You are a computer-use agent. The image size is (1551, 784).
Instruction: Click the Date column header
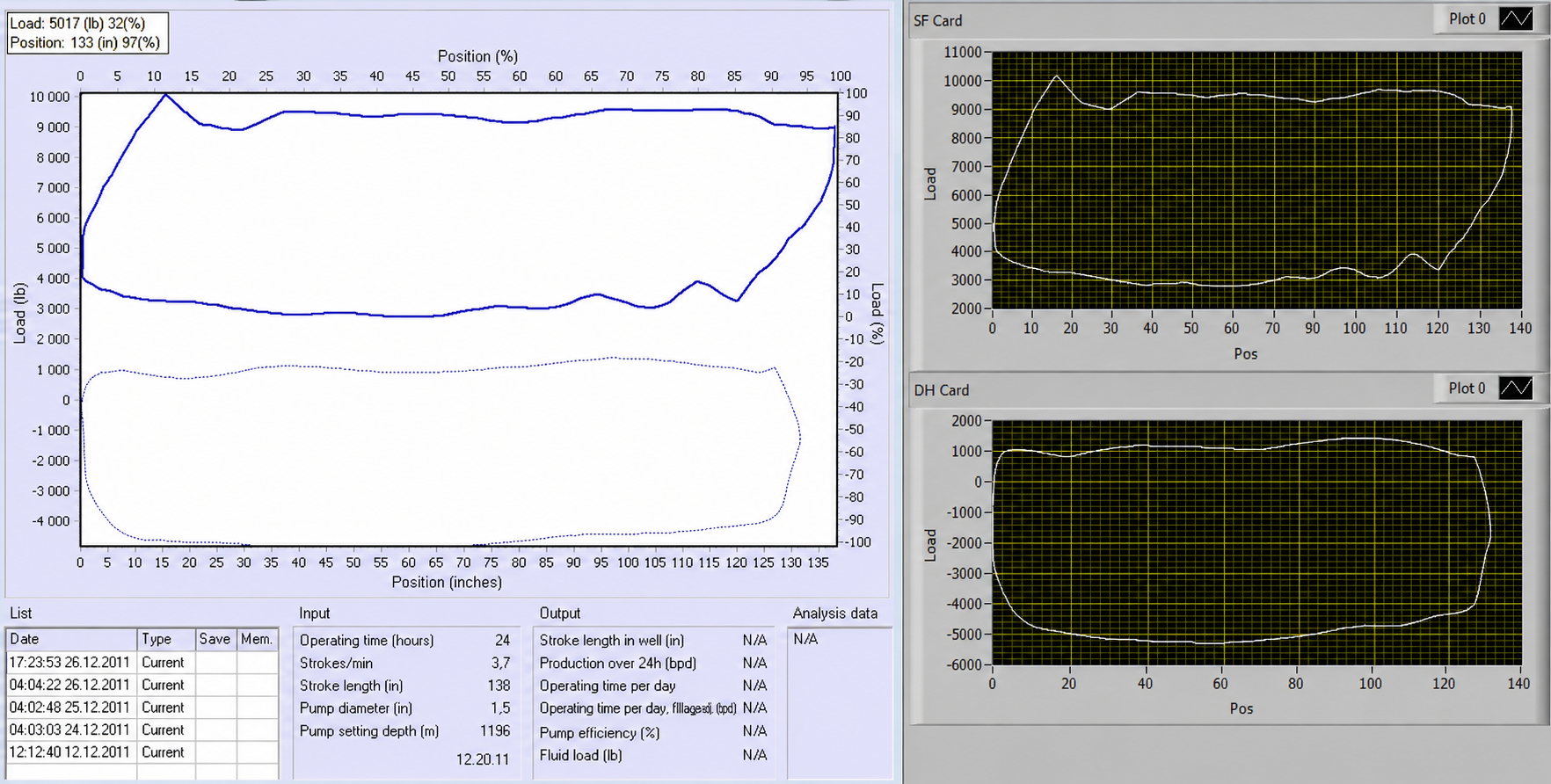coord(72,639)
